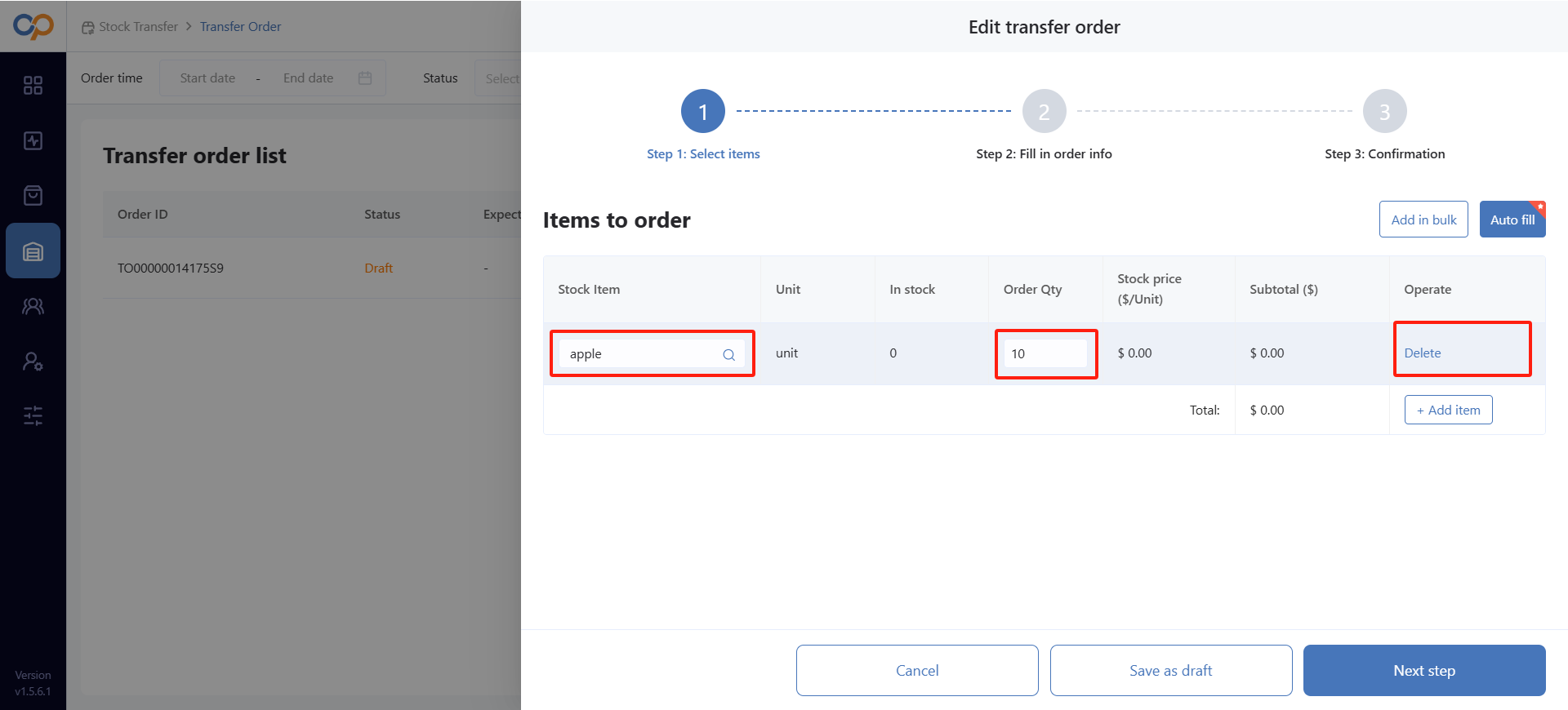This screenshot has width=1568, height=710.
Task: Click the Start date field
Action: click(x=207, y=78)
